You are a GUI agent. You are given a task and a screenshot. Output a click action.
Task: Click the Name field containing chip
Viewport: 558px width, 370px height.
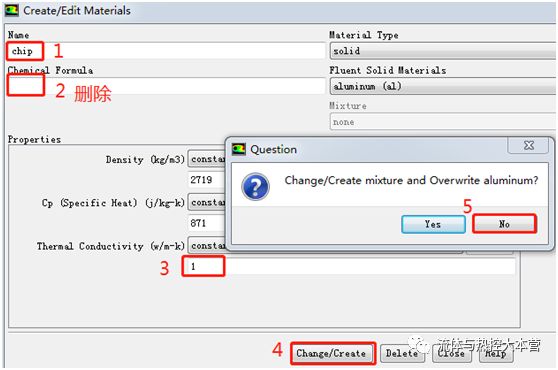(166, 51)
